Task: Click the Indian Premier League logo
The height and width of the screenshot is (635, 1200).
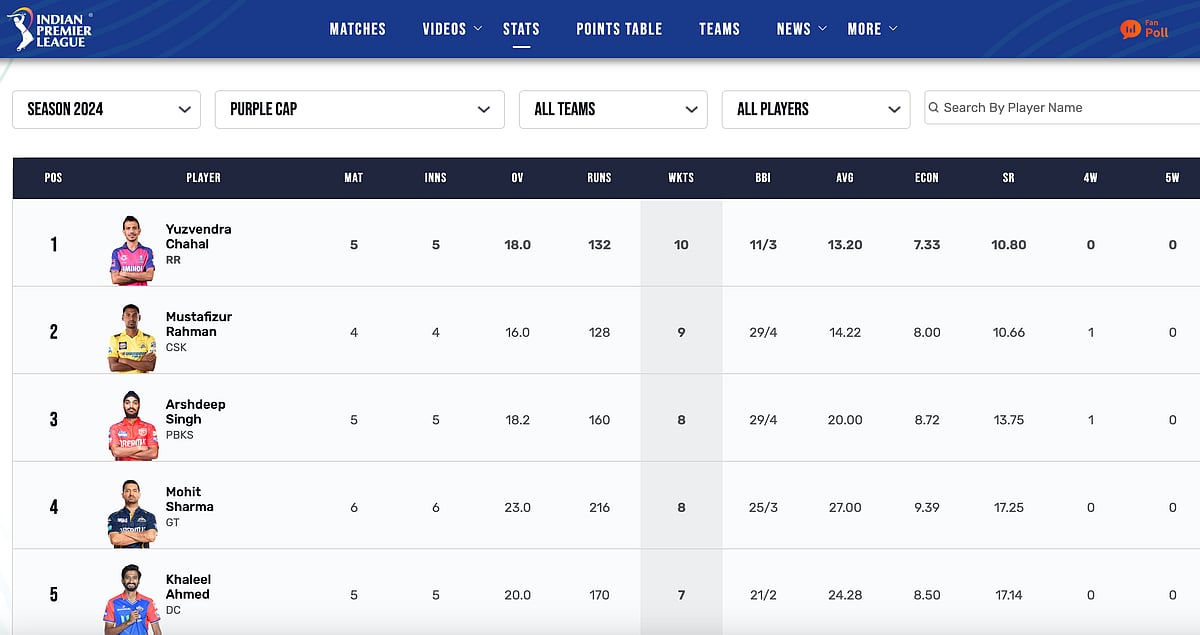Action: pyautogui.click(x=50, y=29)
